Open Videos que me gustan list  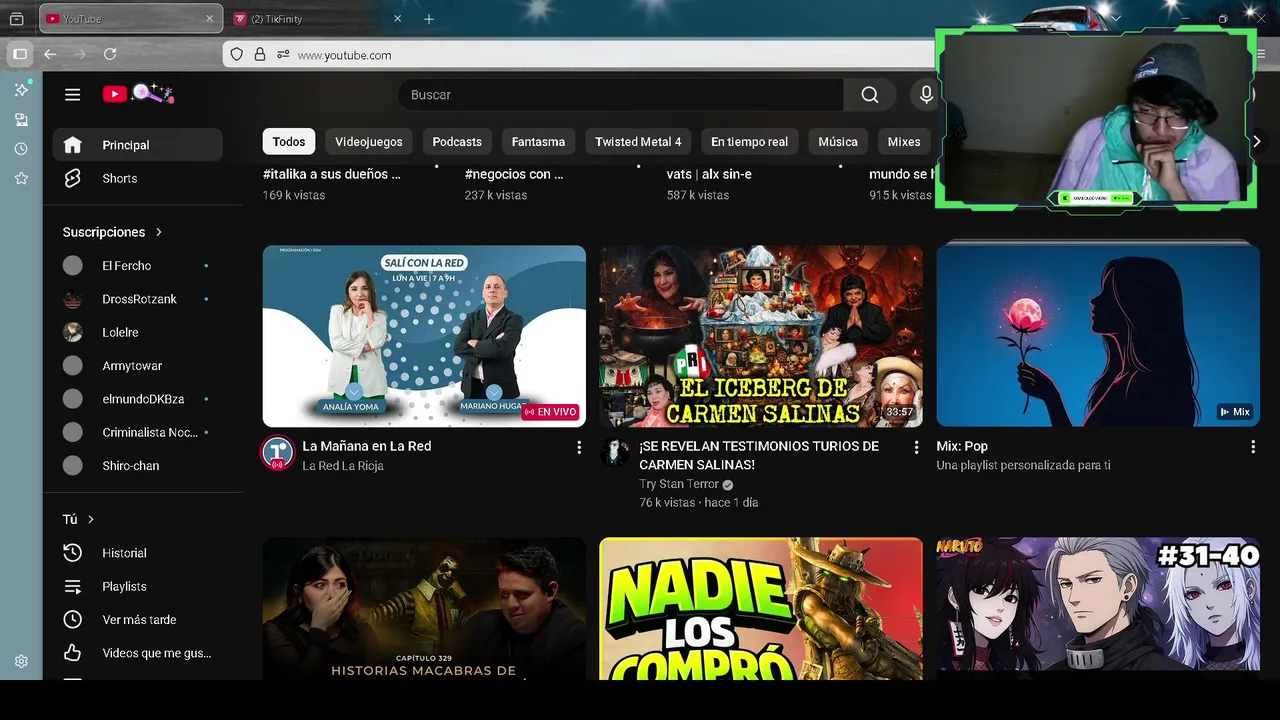click(138, 653)
